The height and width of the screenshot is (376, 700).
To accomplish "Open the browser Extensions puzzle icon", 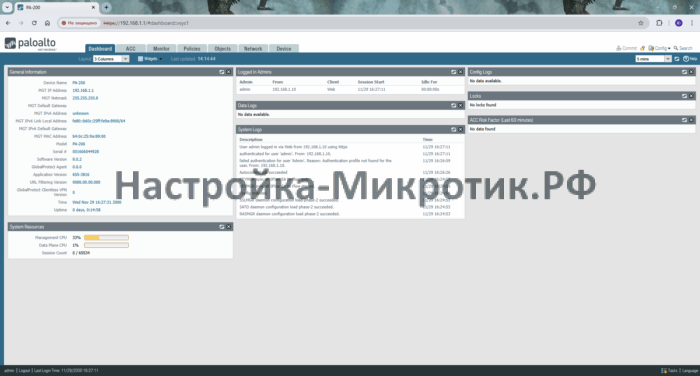I will click(x=659, y=23).
